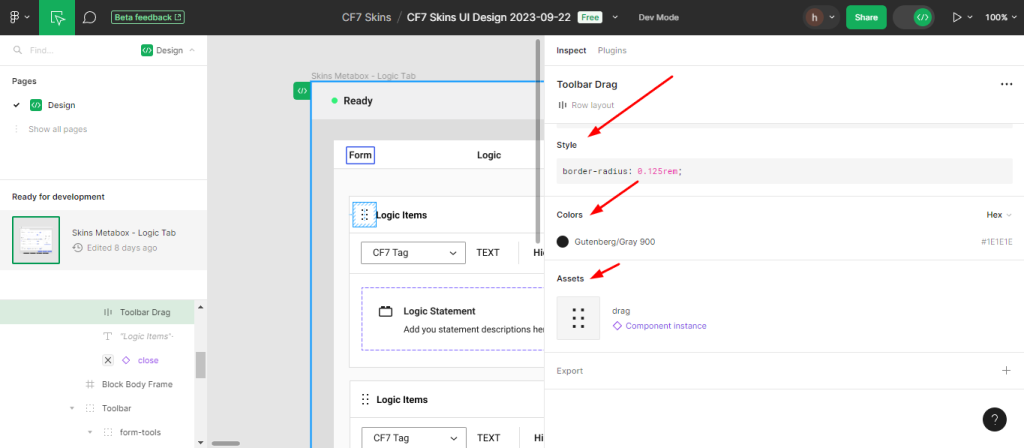Click the Gutenberg/Gray 900 color swatch
The height and width of the screenshot is (448, 1024).
tap(563, 242)
